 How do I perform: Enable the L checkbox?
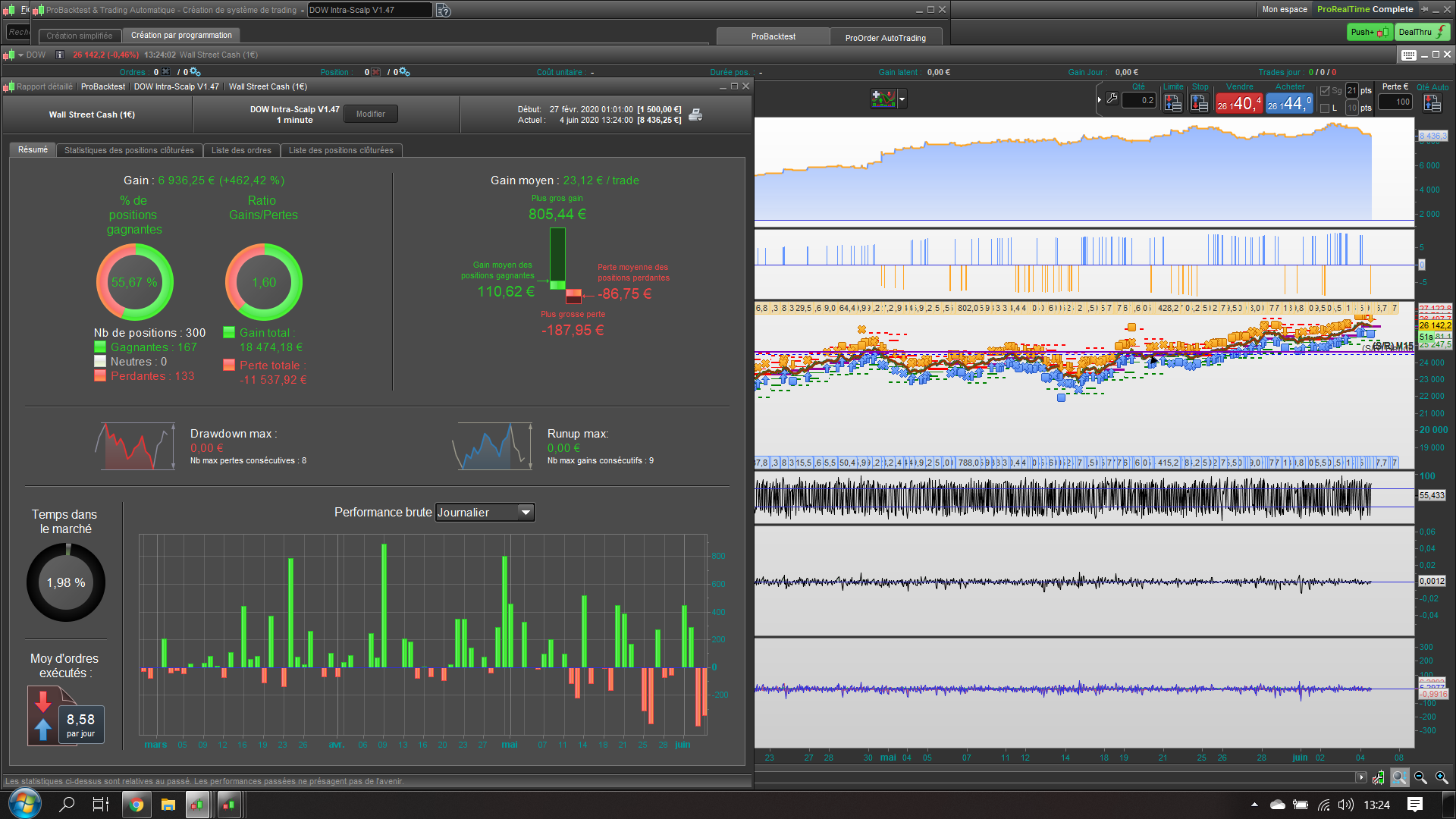click(1326, 108)
